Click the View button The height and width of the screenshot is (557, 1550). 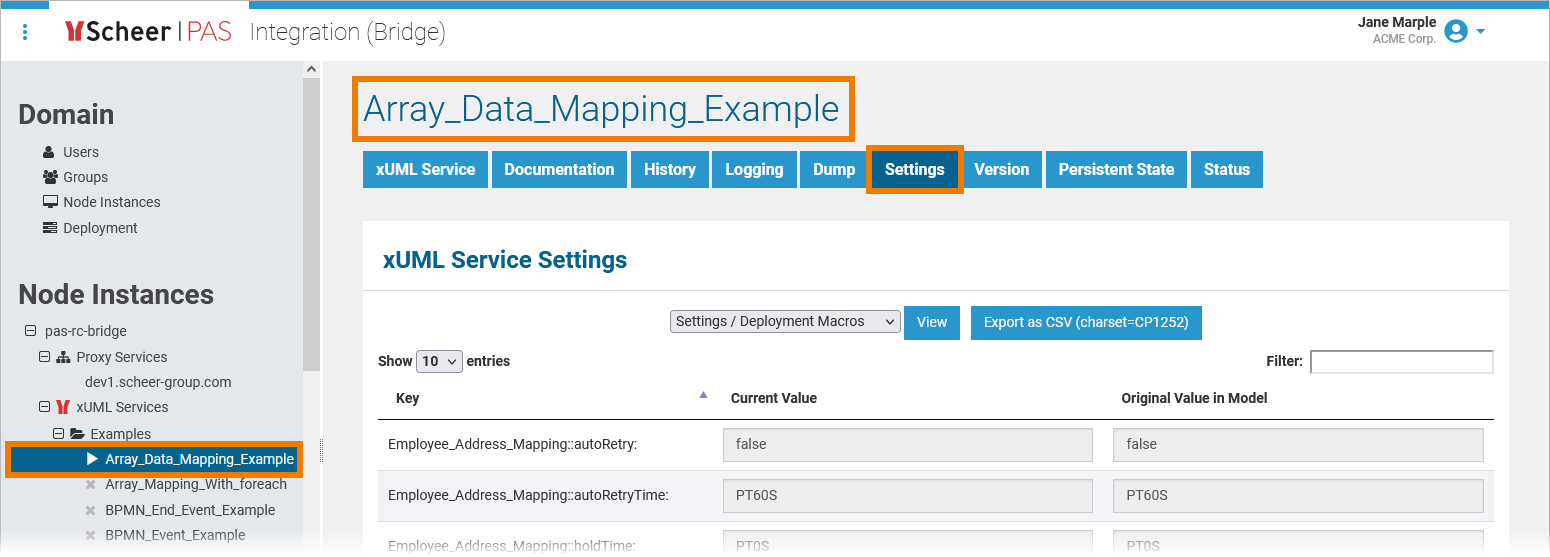click(932, 322)
